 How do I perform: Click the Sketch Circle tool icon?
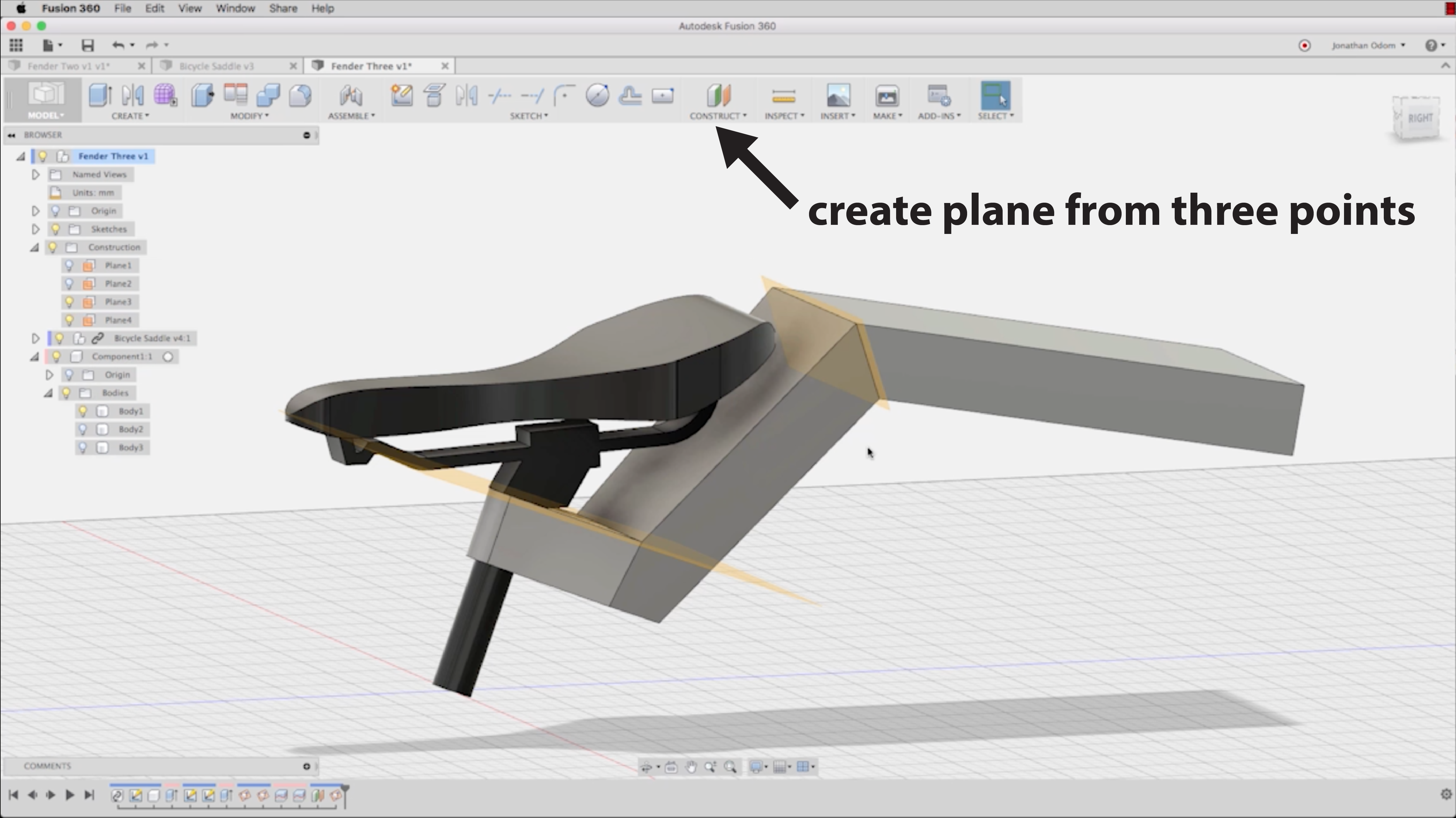[597, 95]
